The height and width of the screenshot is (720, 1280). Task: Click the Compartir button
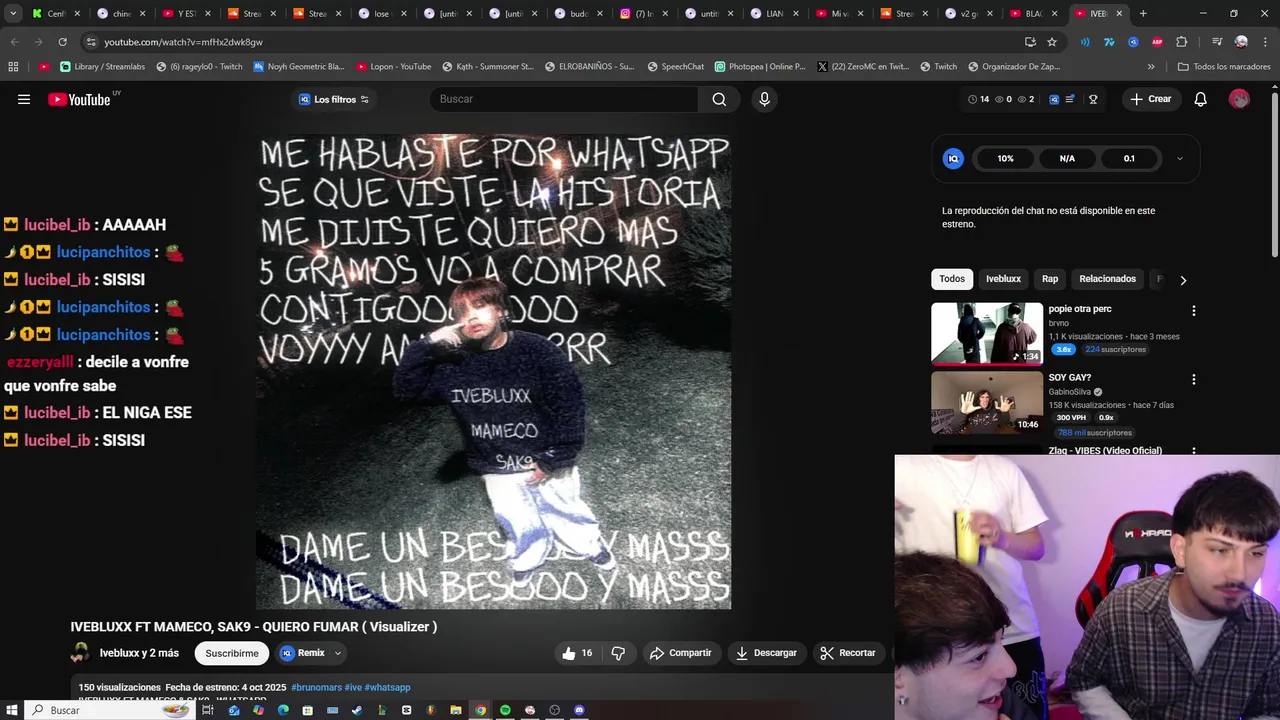[x=680, y=653]
